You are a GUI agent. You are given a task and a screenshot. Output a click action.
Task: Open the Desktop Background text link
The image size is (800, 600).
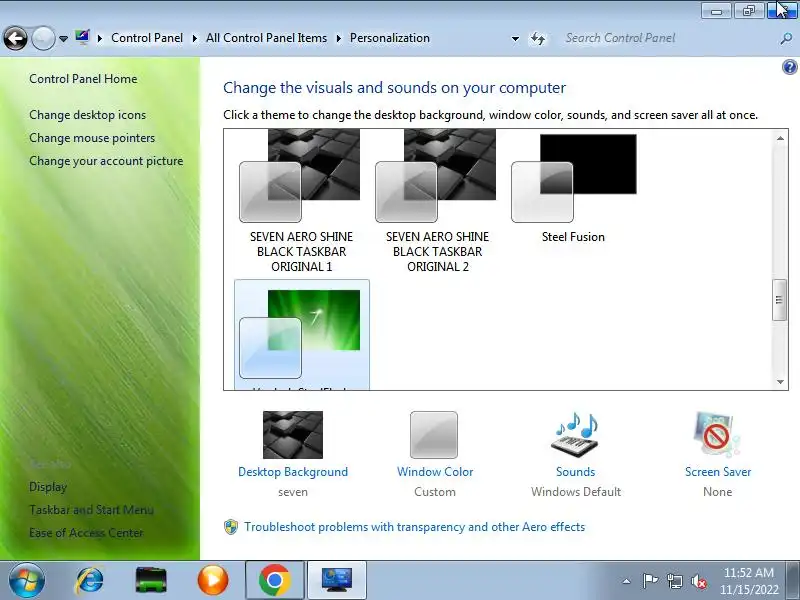[293, 472]
